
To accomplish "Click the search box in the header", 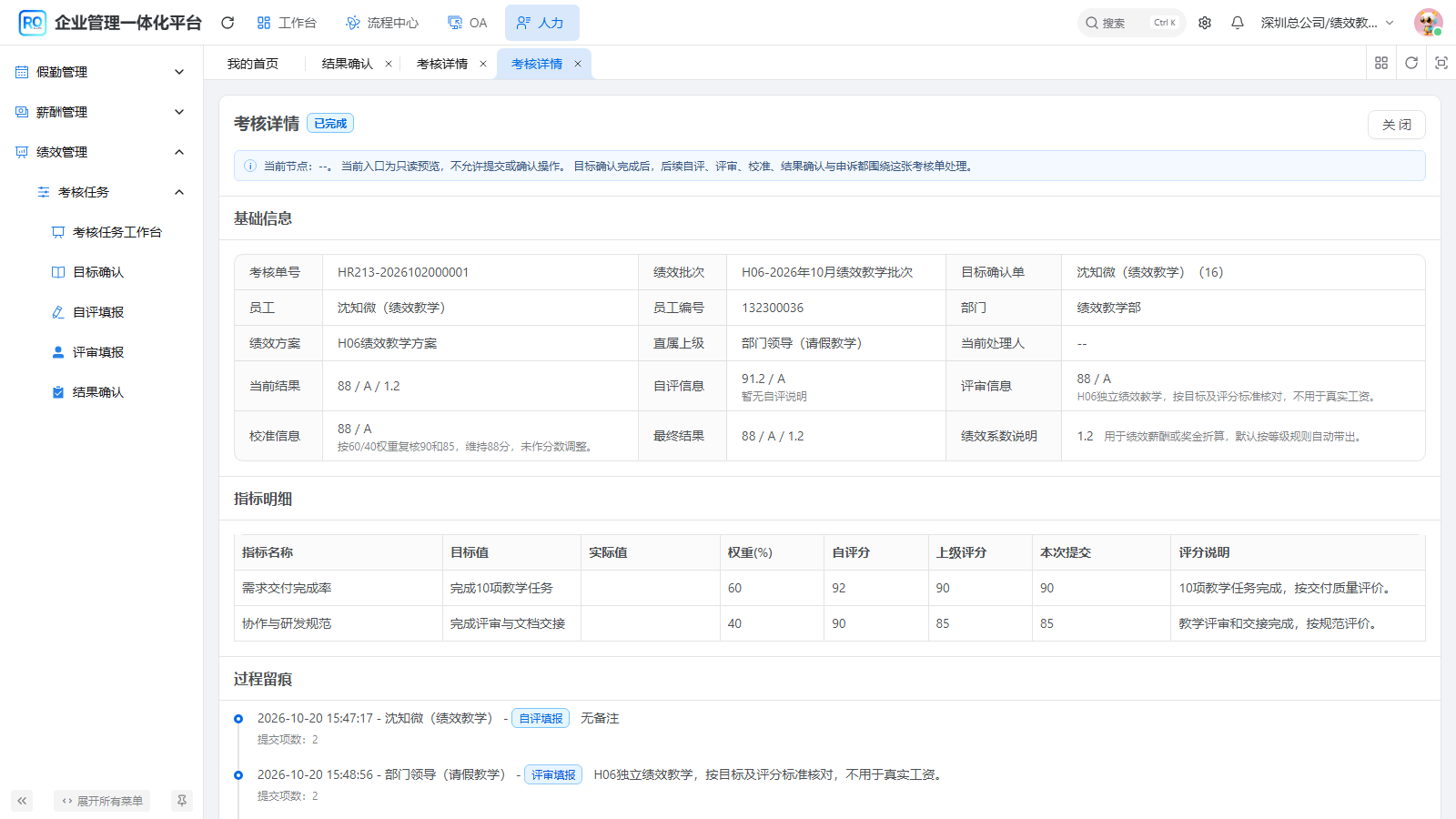I will click(x=1131, y=23).
